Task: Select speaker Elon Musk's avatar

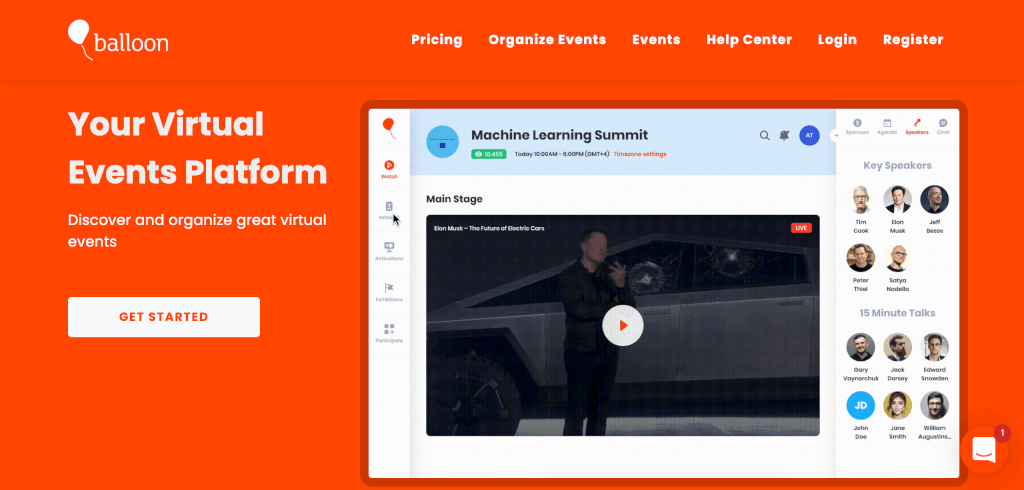Action: [x=897, y=199]
